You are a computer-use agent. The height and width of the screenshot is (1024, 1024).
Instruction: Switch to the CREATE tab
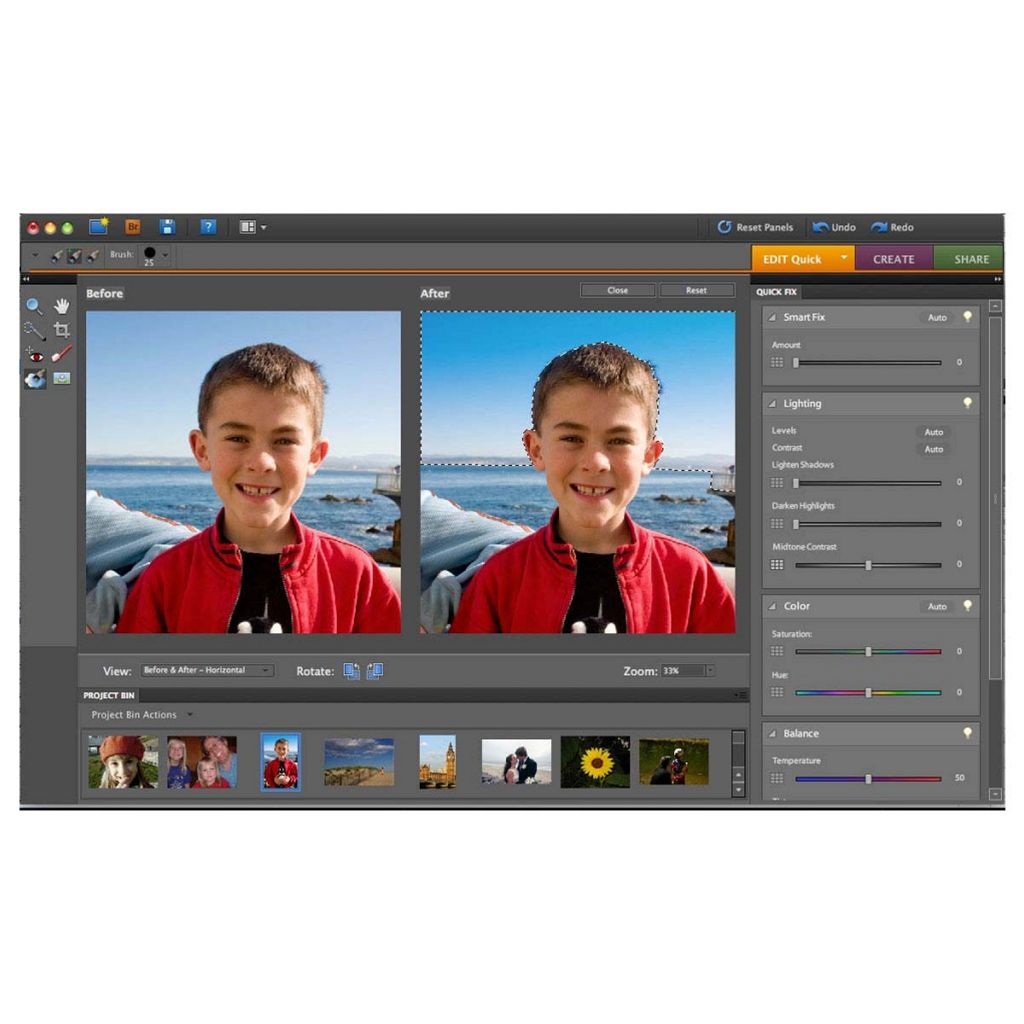tap(893, 259)
